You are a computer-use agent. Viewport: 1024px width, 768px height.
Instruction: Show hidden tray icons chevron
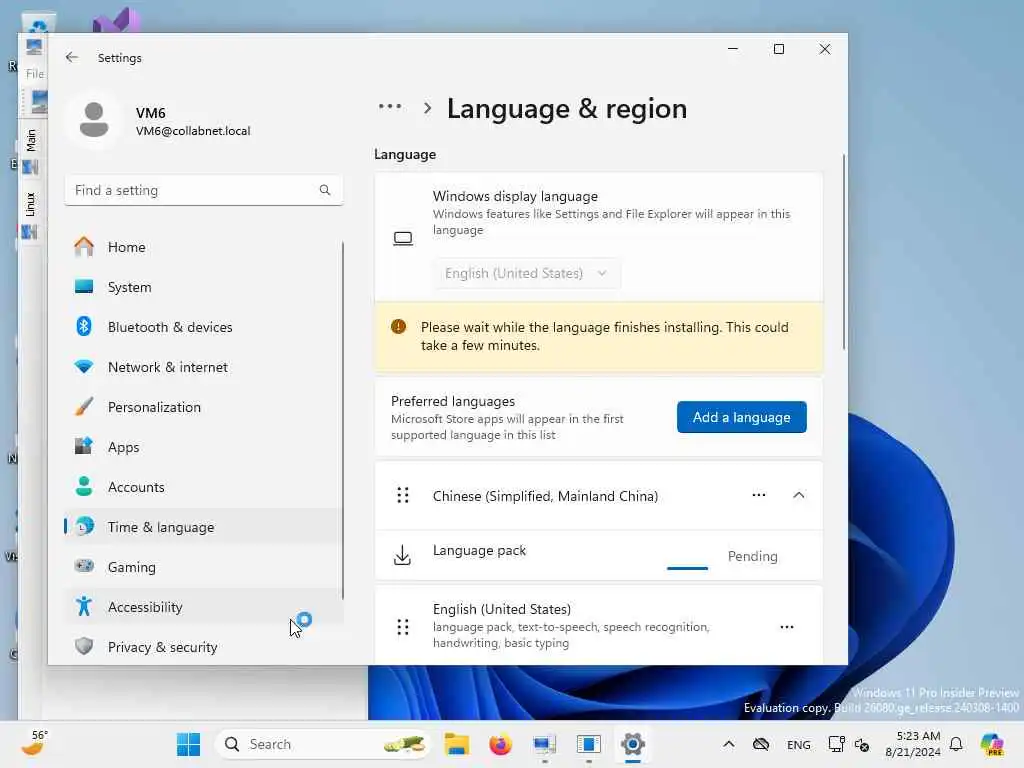pyautogui.click(x=729, y=744)
